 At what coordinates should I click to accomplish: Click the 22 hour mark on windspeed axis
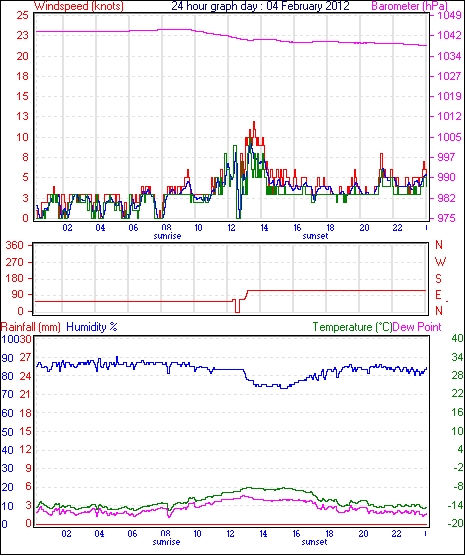point(397,228)
